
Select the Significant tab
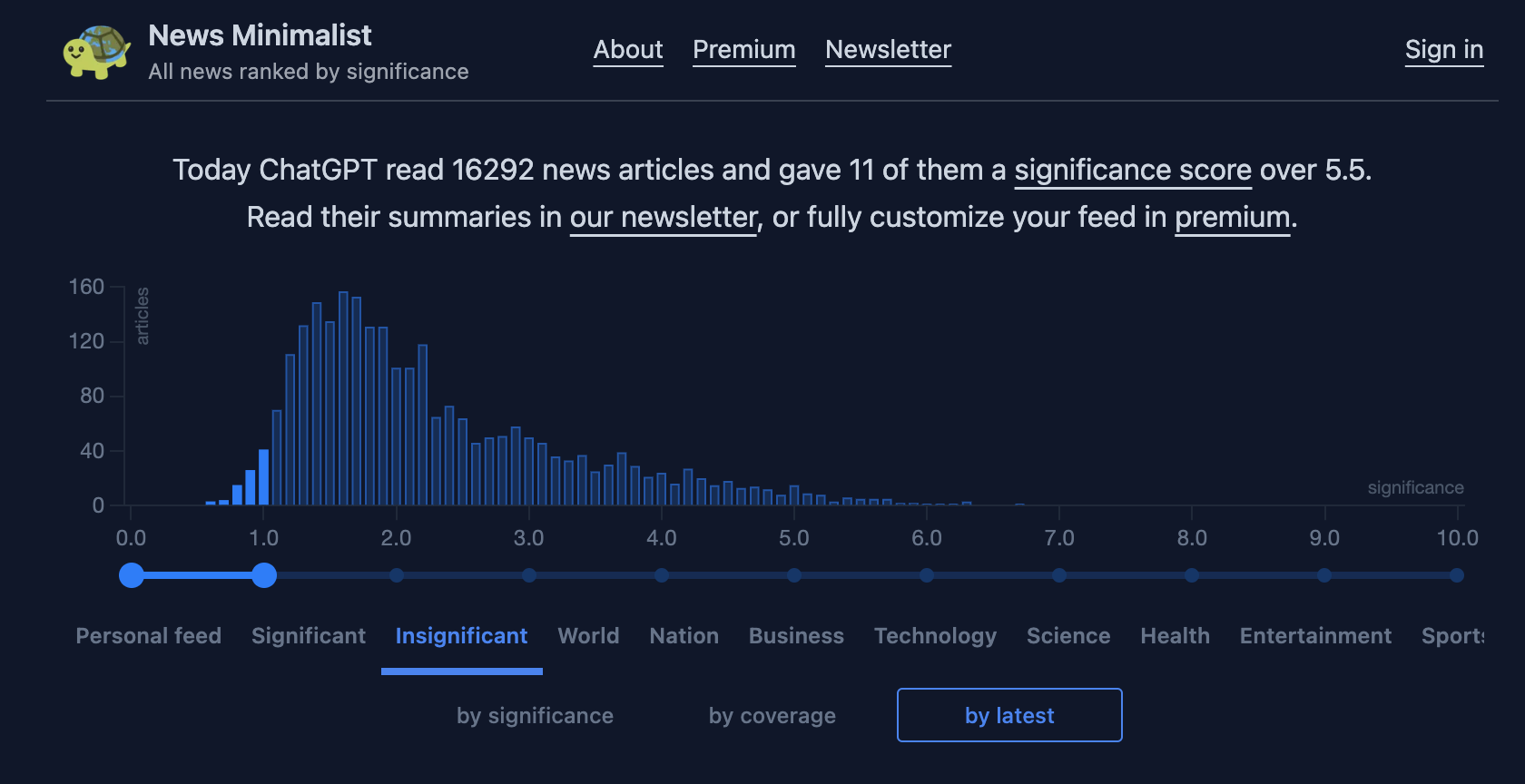pyautogui.click(x=309, y=636)
